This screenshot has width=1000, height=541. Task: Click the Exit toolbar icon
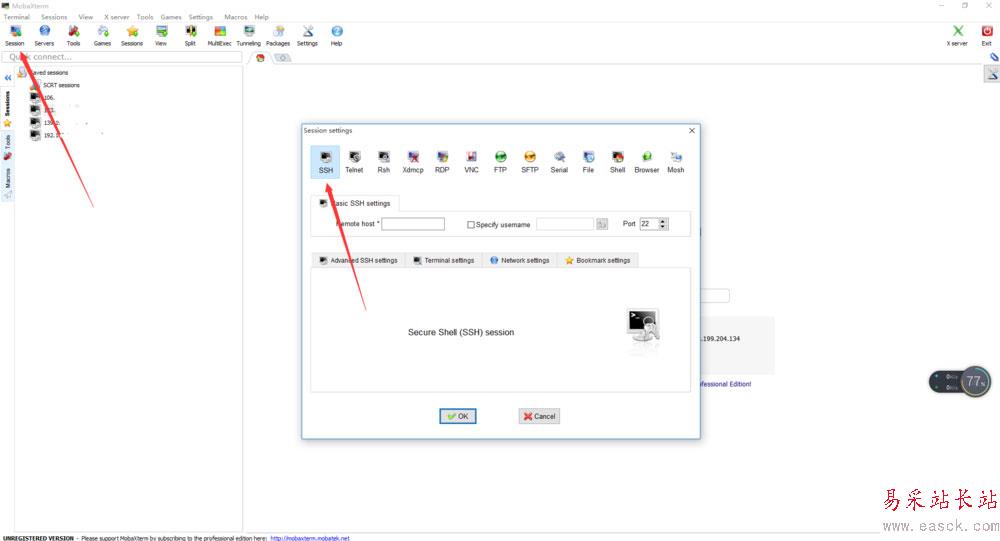[x=987, y=36]
